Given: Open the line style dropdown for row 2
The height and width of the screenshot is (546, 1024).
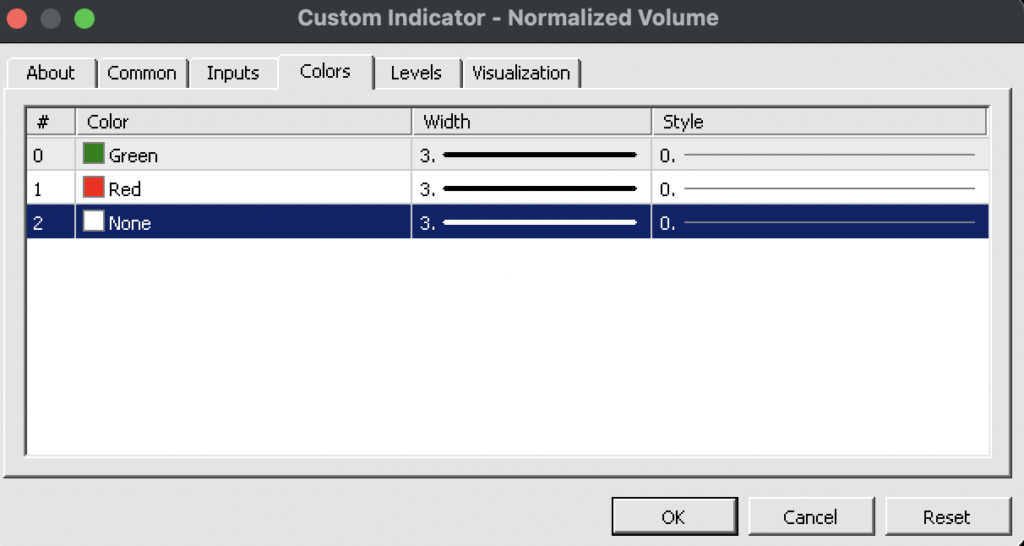Looking at the screenshot, I should coord(820,223).
